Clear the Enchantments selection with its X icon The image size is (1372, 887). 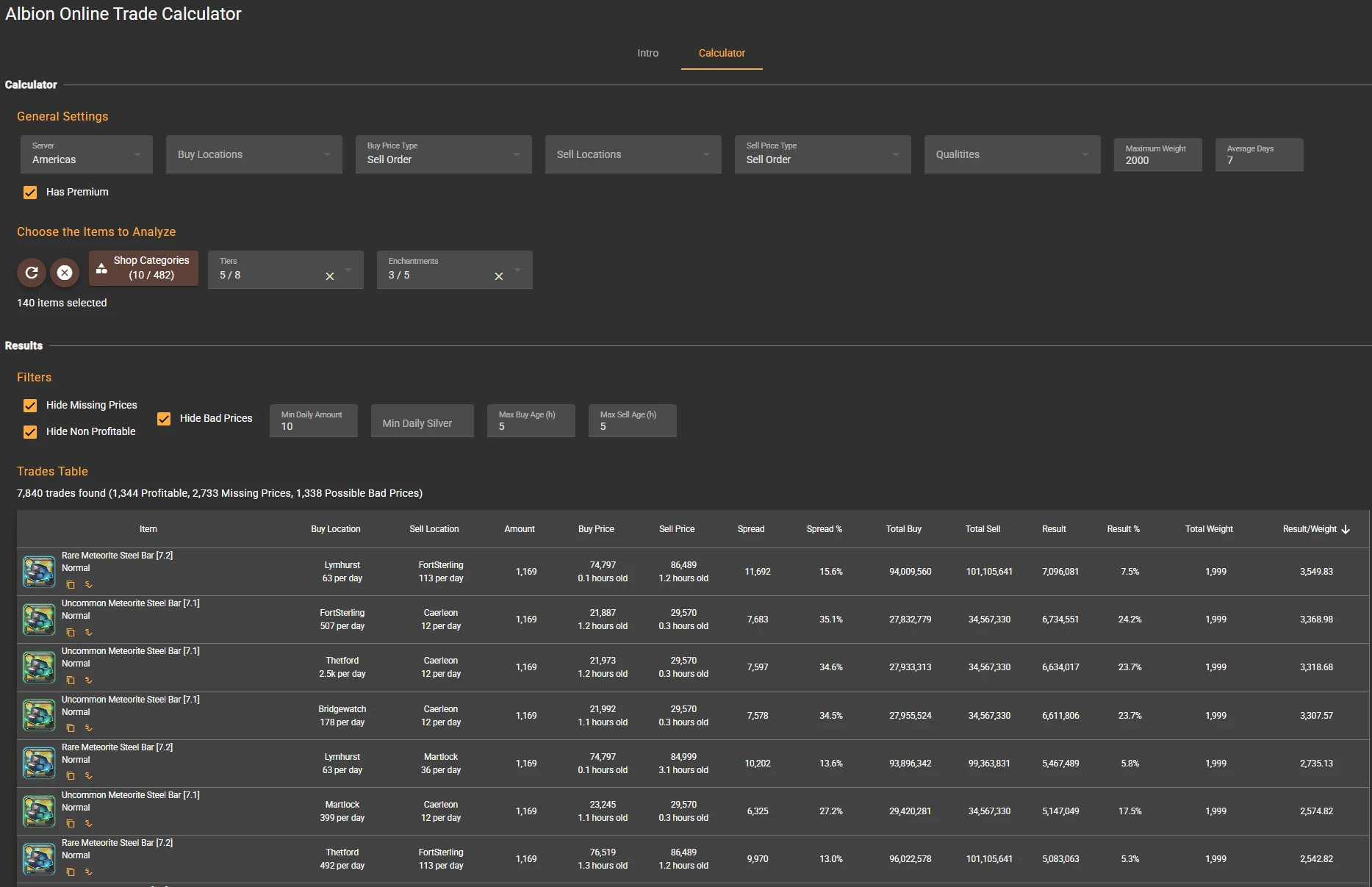click(x=498, y=276)
